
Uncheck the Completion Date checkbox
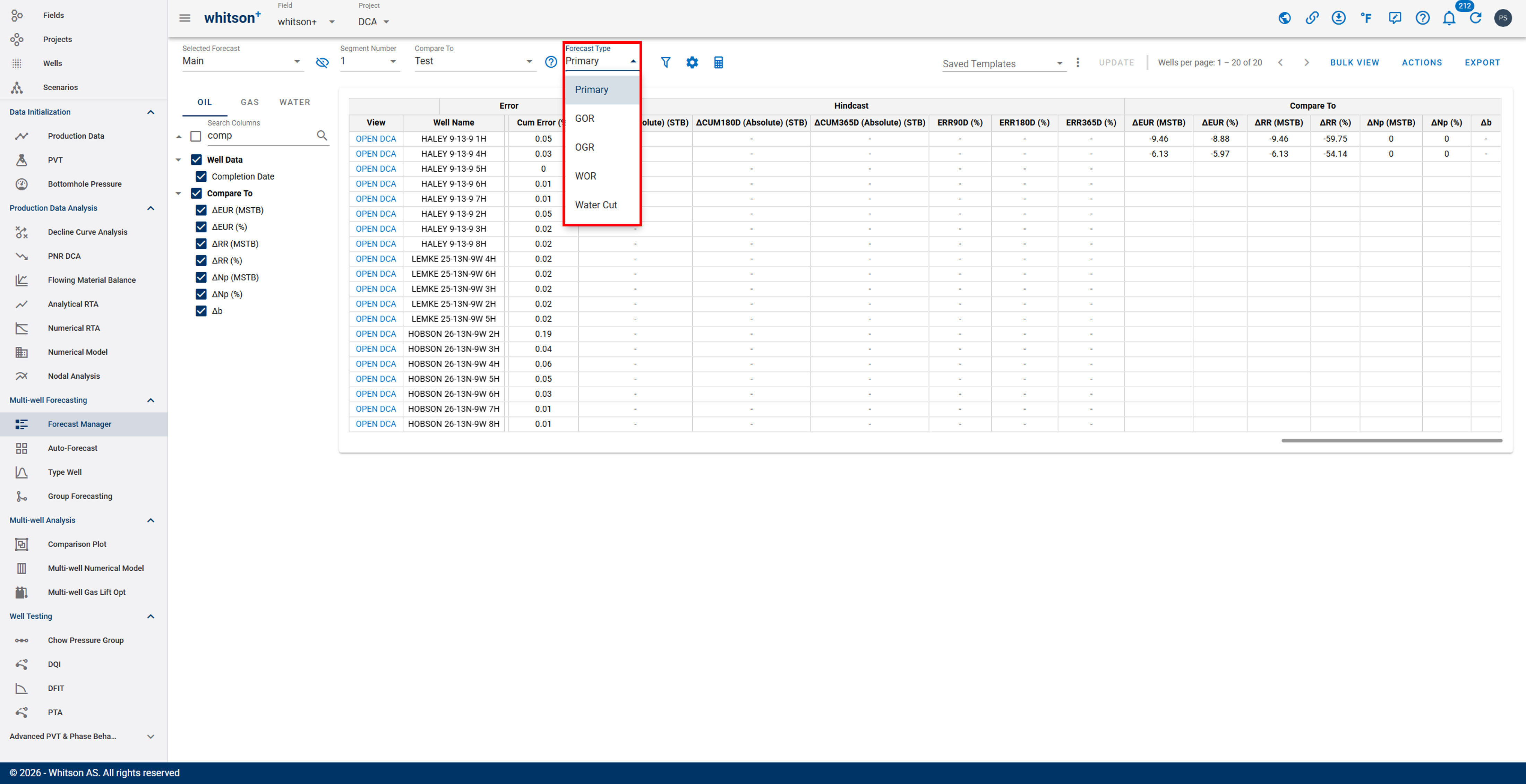point(201,176)
